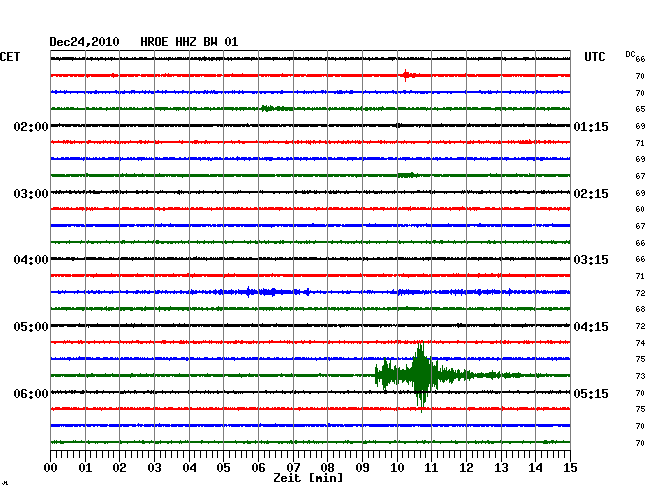Click x-axis minute label "03"
Image resolution: width=650 pixels, height=494 pixels.
coord(154,468)
